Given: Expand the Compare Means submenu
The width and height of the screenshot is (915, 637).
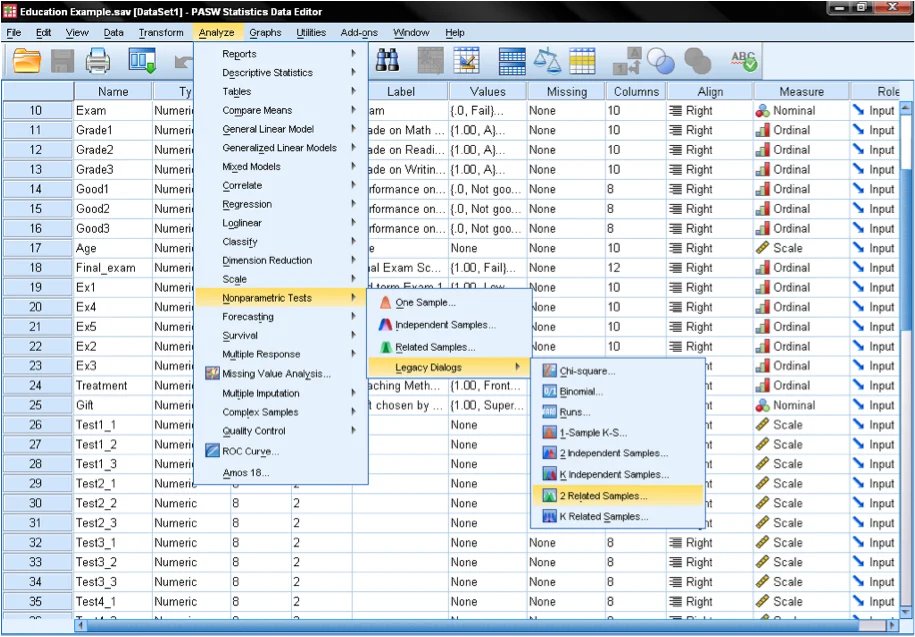Looking at the screenshot, I should point(281,110).
